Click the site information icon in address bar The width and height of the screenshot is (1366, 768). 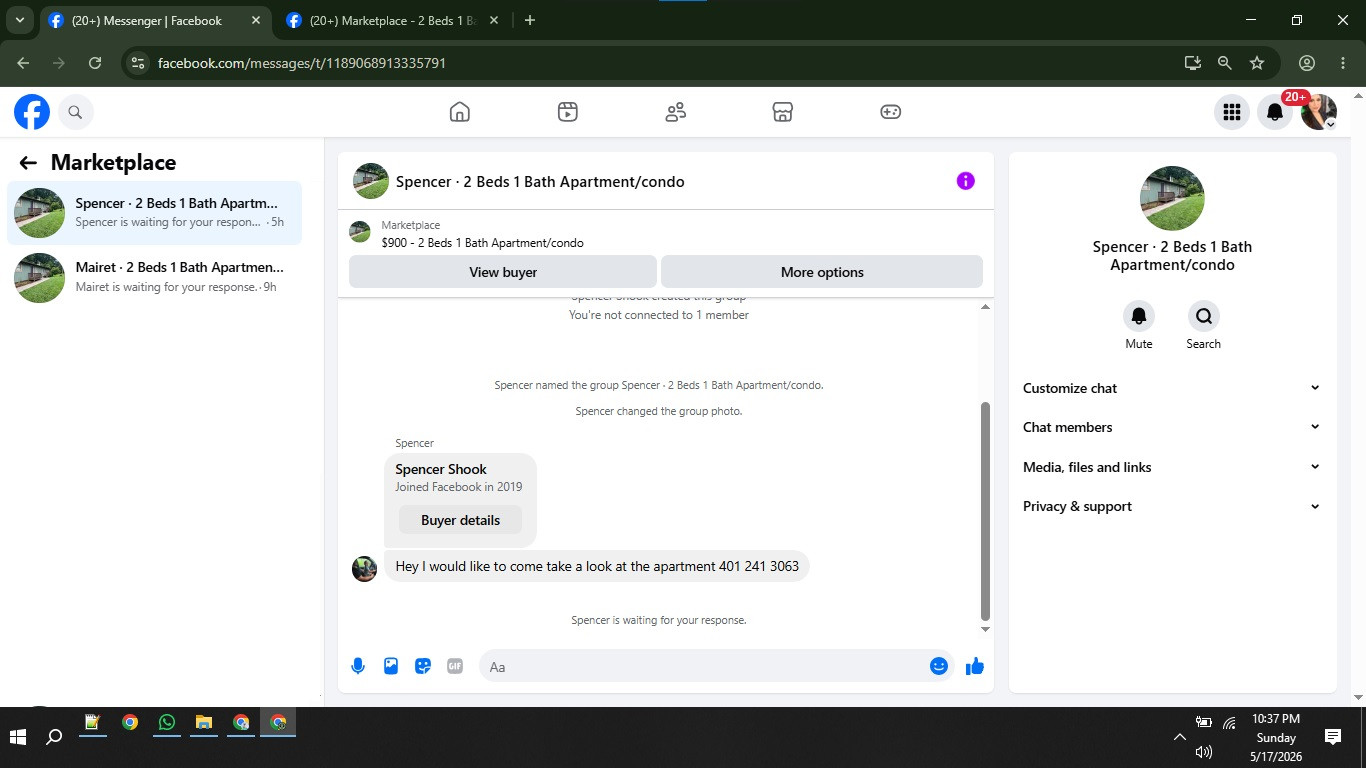tap(138, 63)
